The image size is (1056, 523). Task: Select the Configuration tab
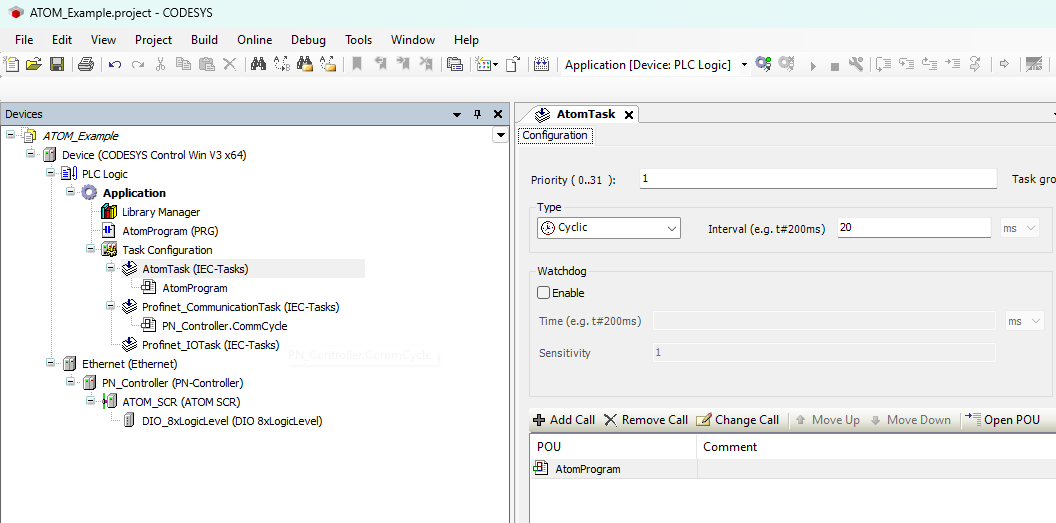555,135
